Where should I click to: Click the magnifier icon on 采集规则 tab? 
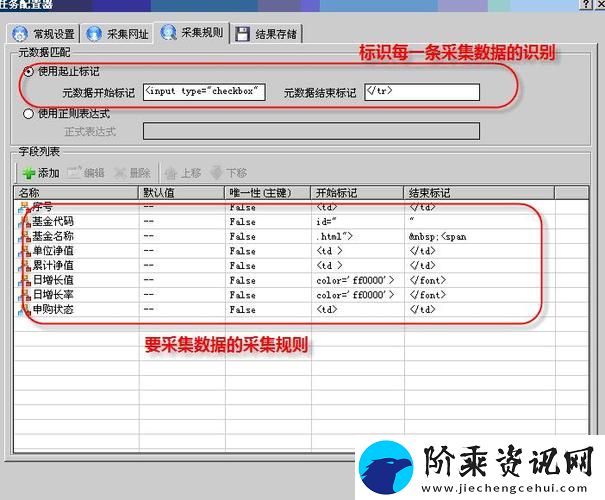[168, 32]
